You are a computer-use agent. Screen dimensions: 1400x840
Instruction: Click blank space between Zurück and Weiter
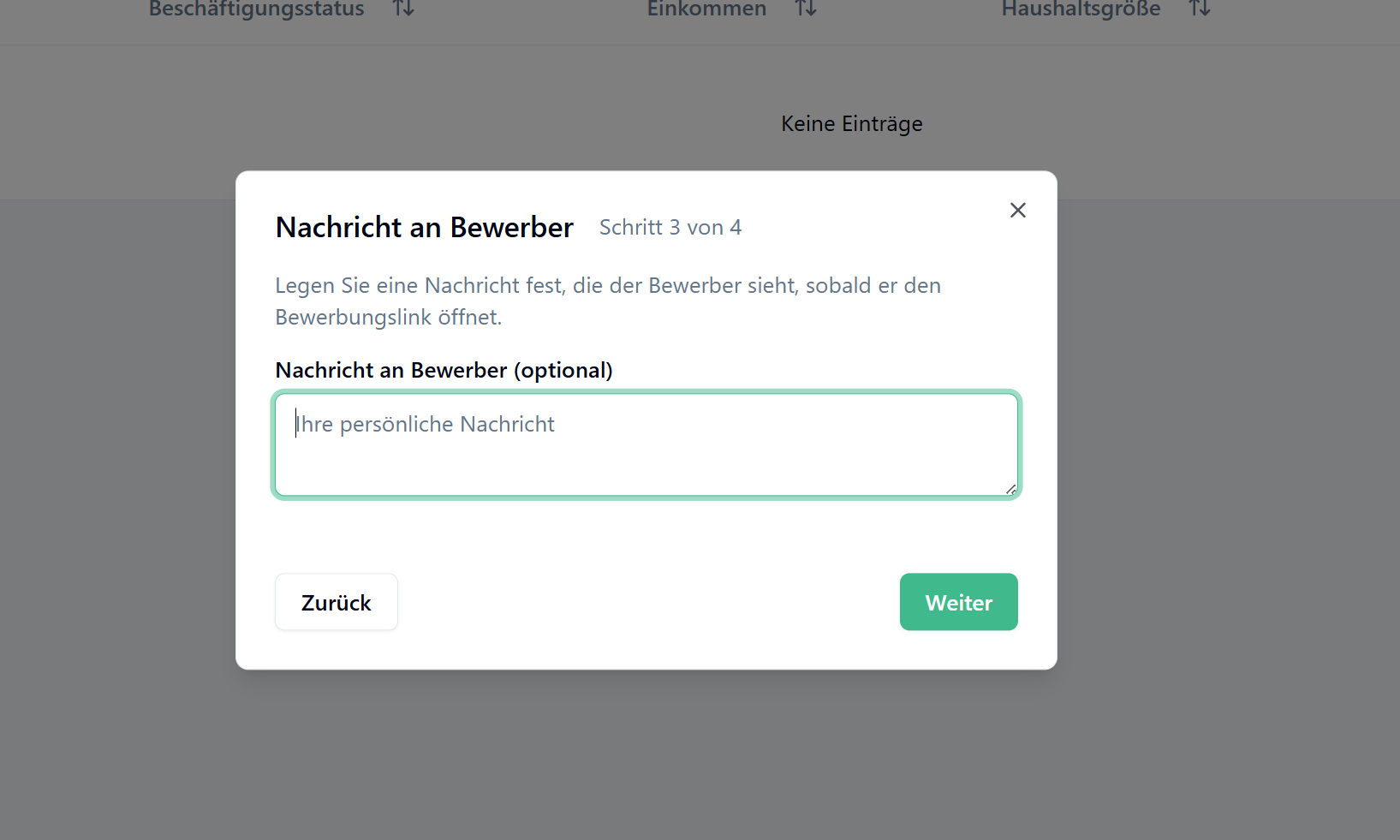coord(647,603)
